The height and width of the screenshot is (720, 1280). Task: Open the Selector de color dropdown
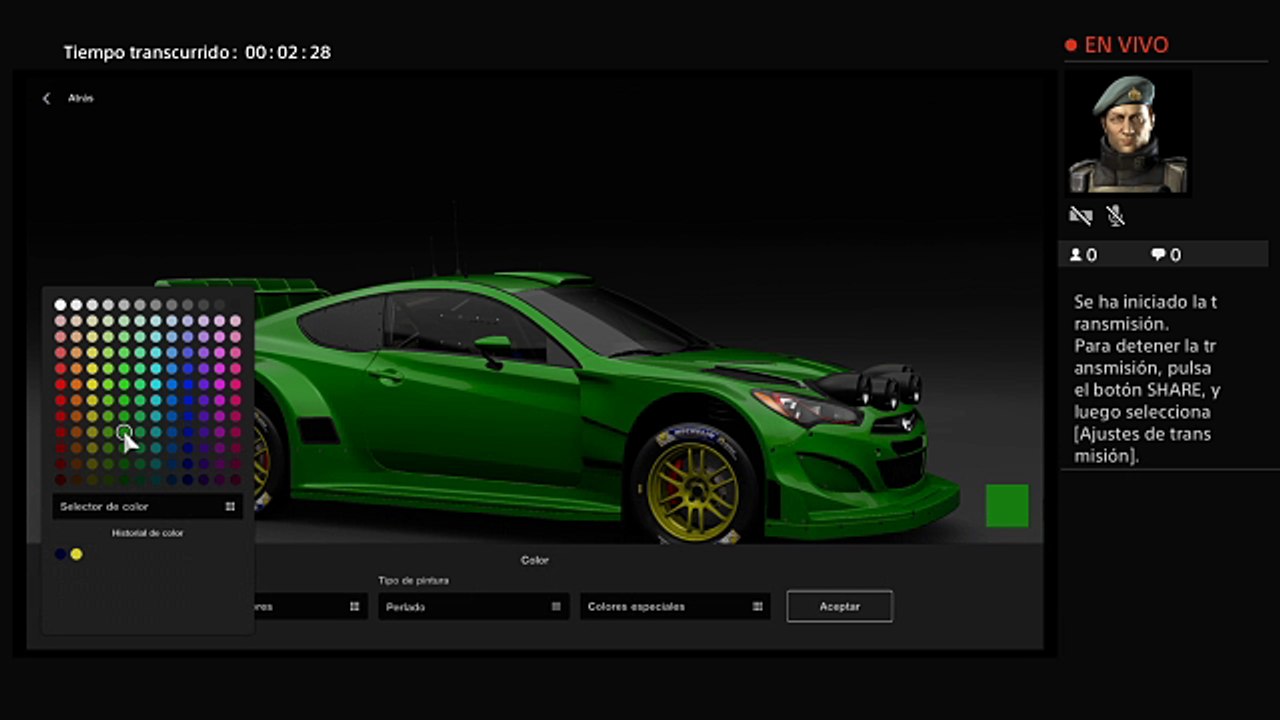[x=147, y=507]
